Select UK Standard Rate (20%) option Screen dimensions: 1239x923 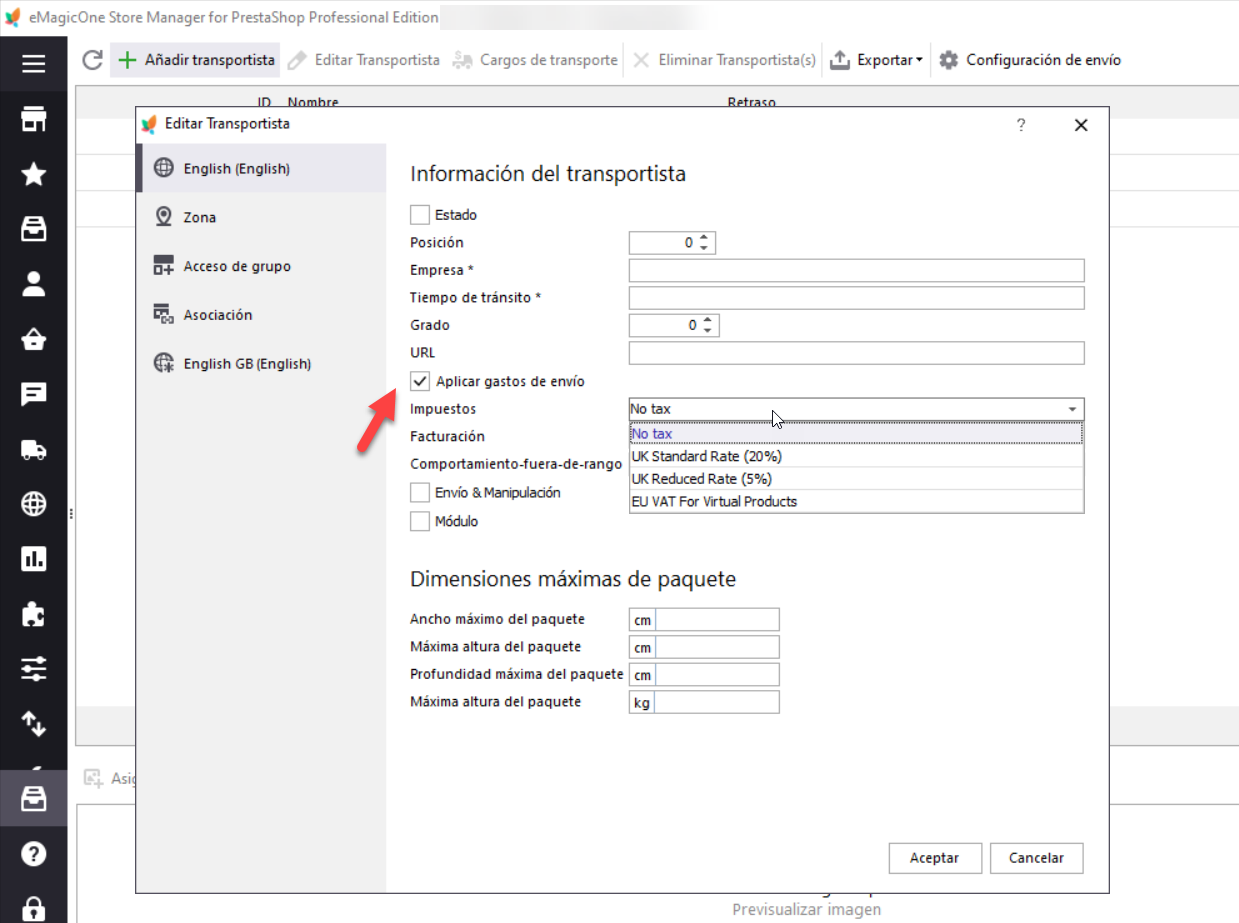click(857, 456)
